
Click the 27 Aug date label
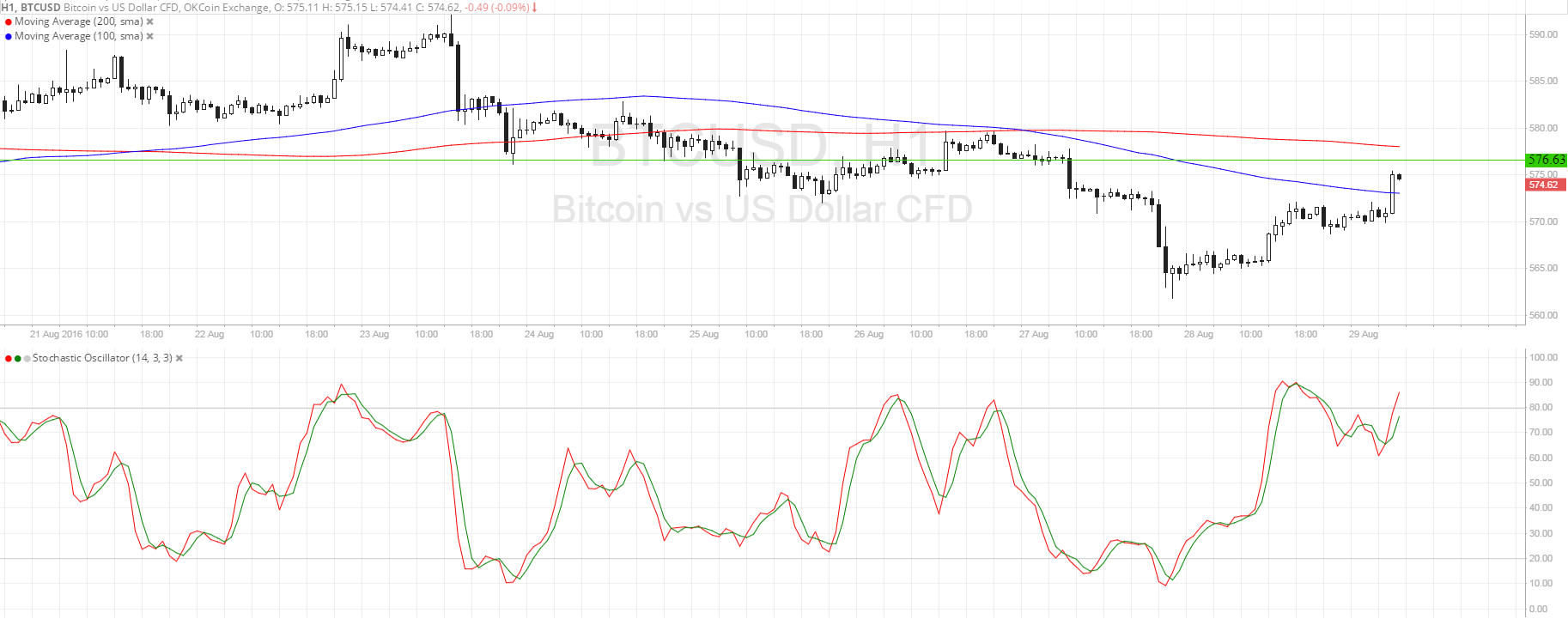[1034, 335]
